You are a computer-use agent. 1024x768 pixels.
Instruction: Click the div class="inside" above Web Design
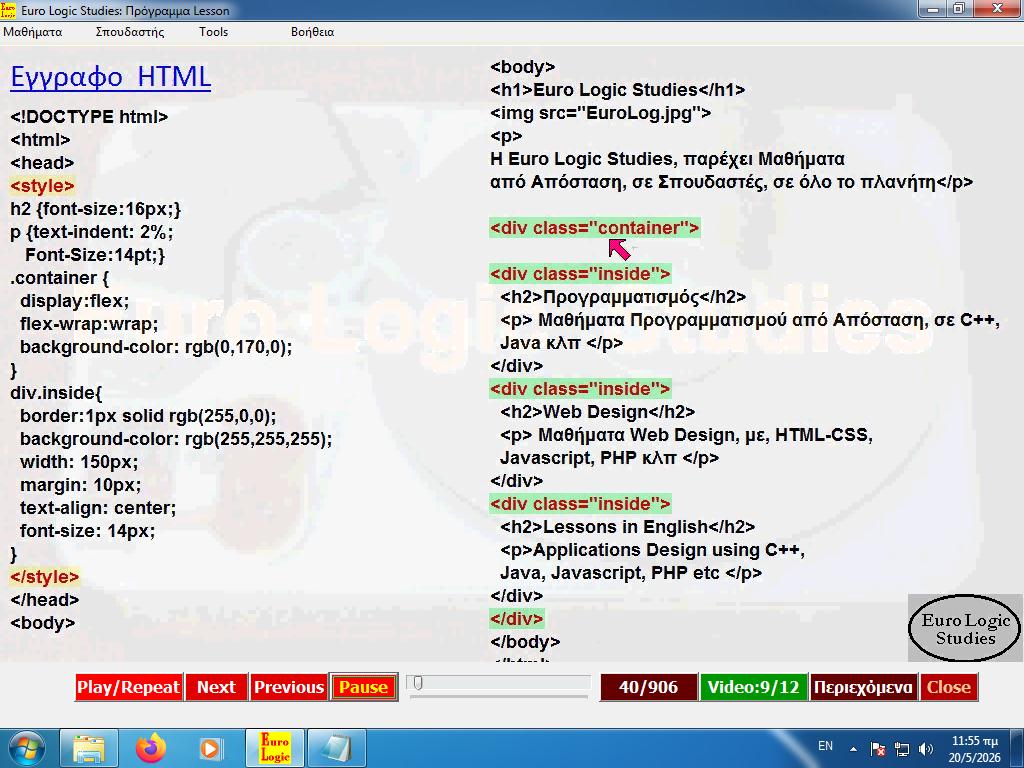(580, 389)
